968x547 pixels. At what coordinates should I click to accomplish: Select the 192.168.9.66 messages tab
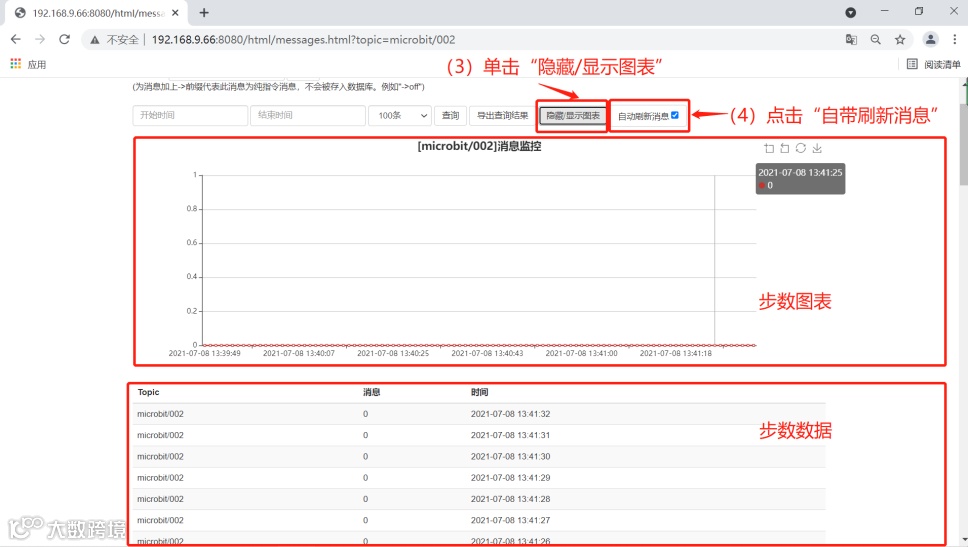coord(96,13)
